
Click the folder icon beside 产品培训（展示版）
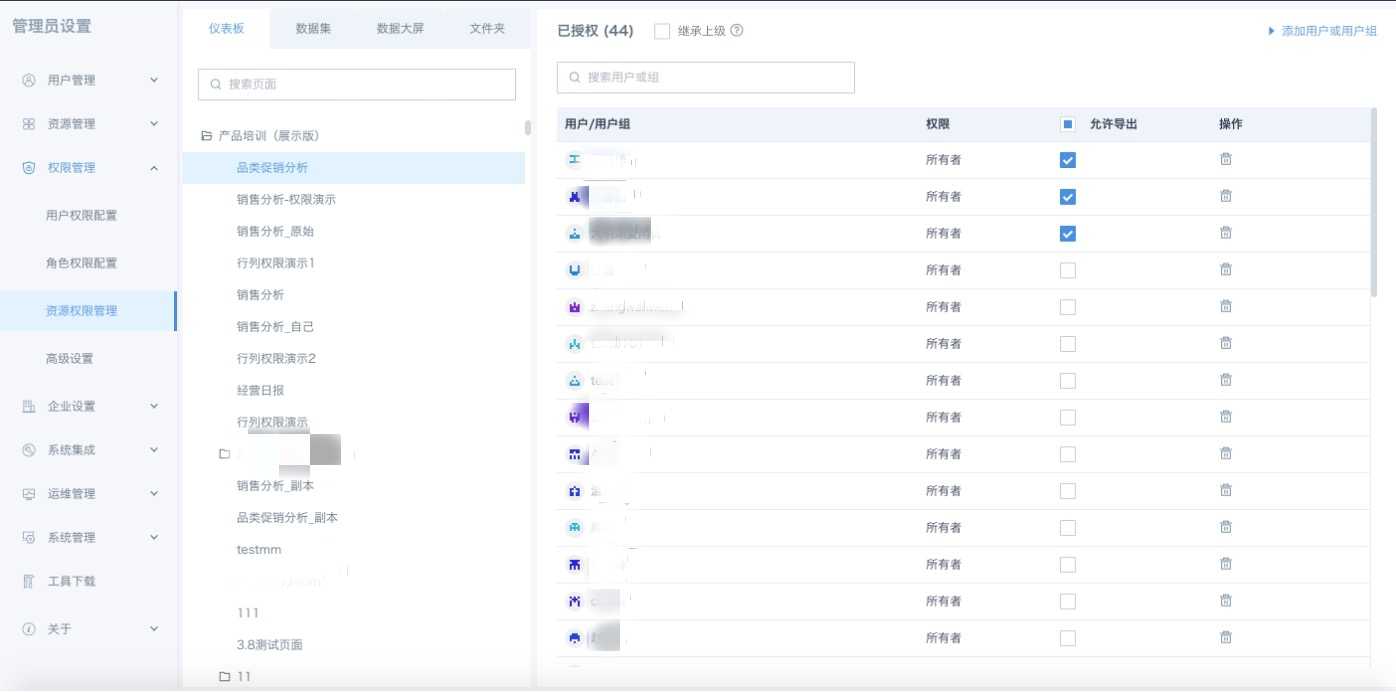coord(207,136)
